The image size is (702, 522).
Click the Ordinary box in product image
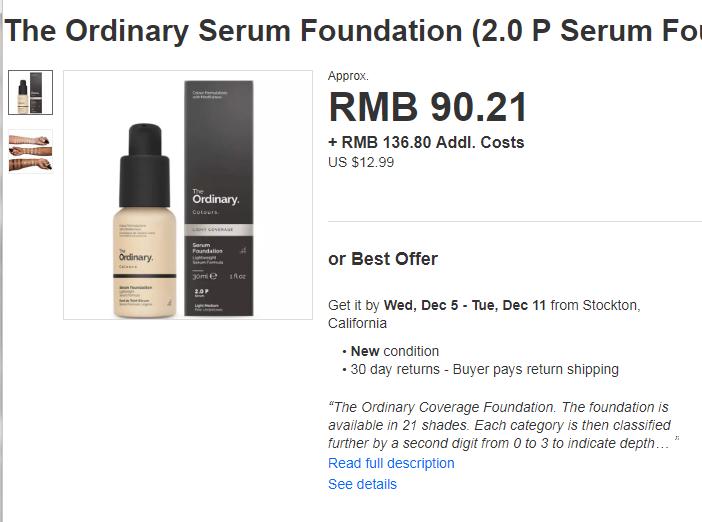tap(219, 198)
